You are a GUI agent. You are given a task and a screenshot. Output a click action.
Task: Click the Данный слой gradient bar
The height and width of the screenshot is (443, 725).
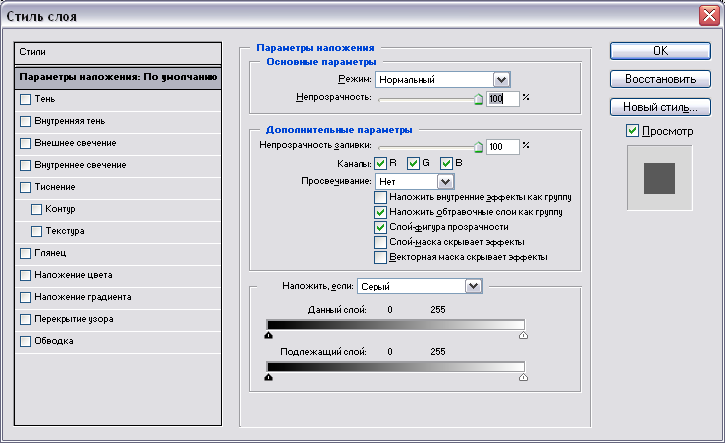[x=396, y=325]
